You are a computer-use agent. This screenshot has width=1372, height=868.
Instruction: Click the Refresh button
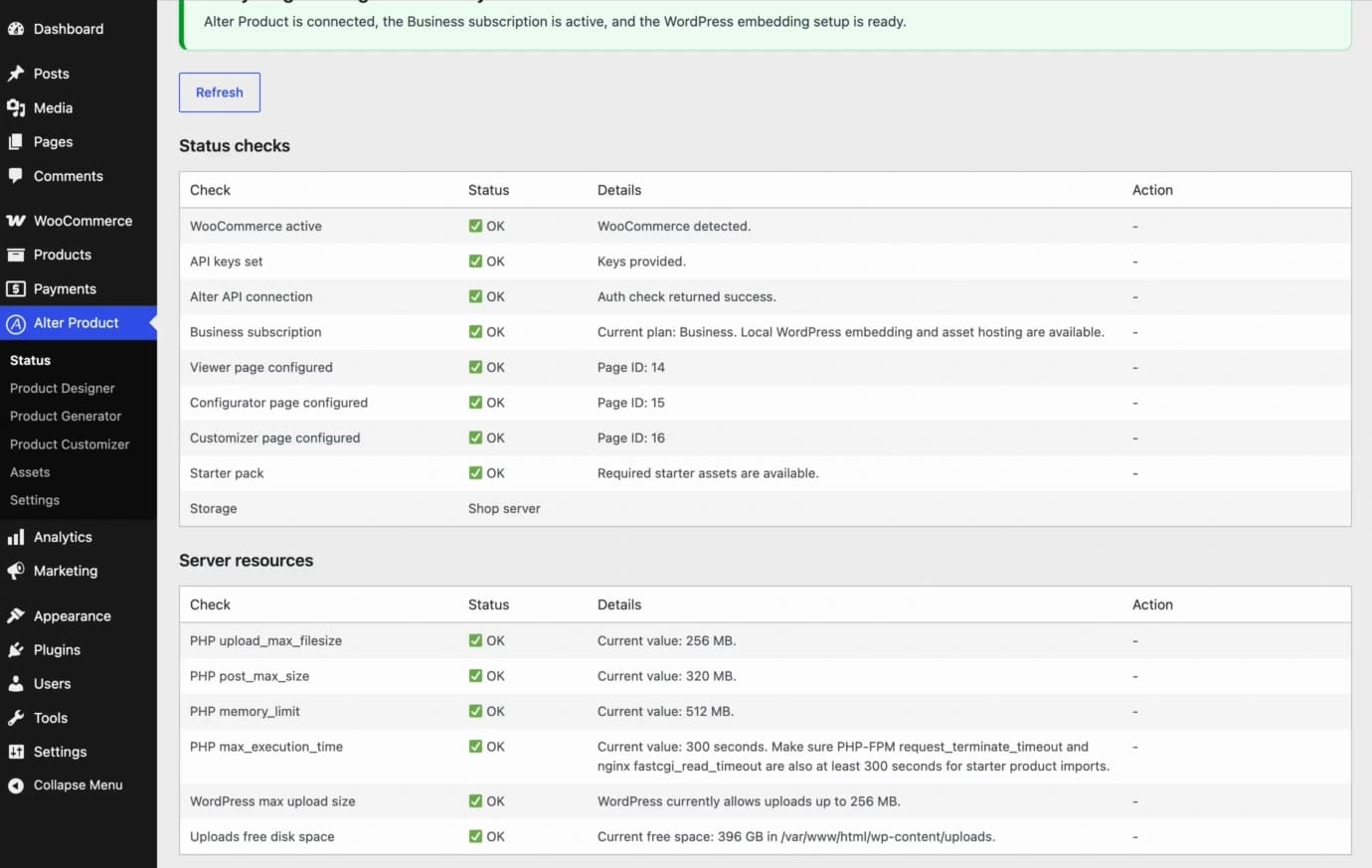(220, 92)
